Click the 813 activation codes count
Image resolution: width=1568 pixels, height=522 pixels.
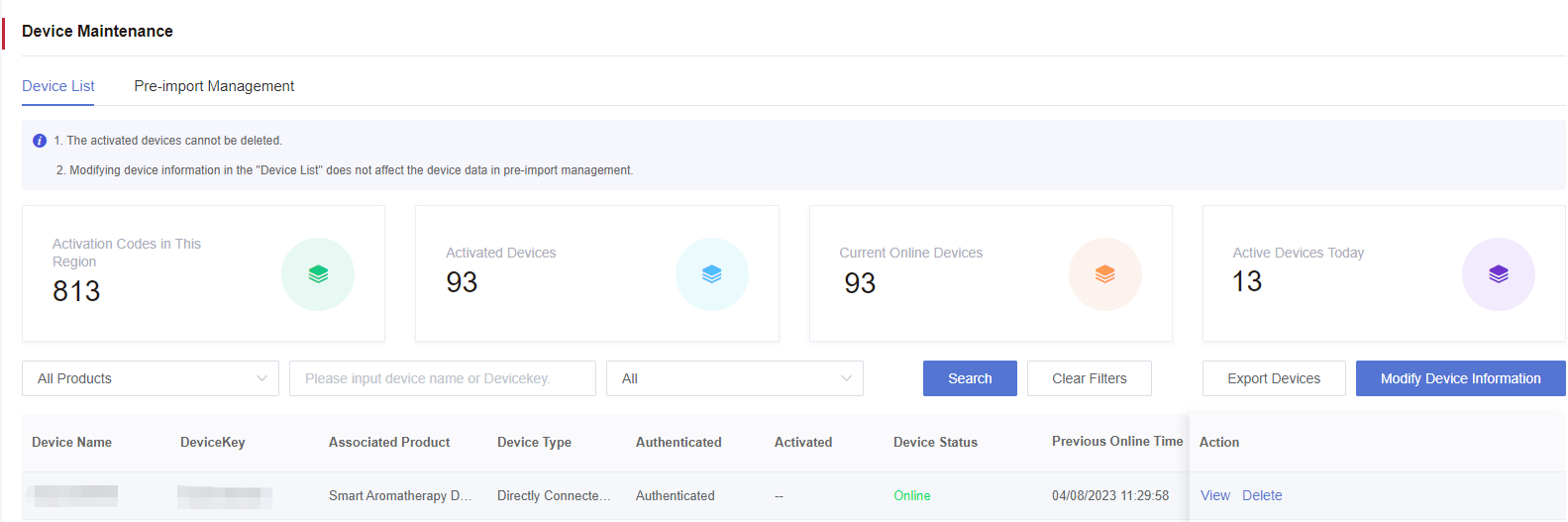pyautogui.click(x=76, y=291)
